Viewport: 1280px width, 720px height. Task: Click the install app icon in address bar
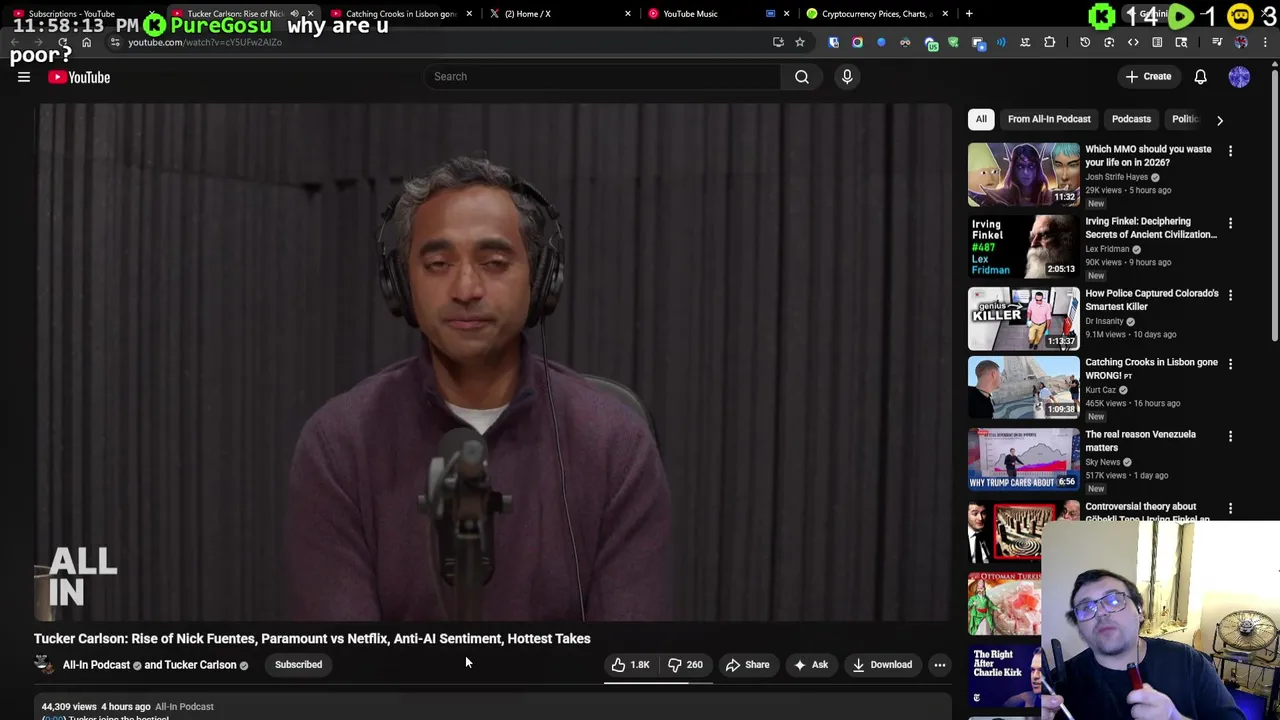(778, 42)
